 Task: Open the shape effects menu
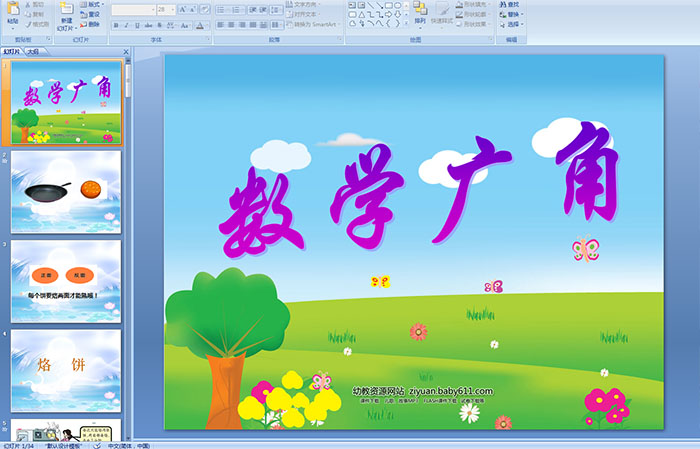(473, 24)
